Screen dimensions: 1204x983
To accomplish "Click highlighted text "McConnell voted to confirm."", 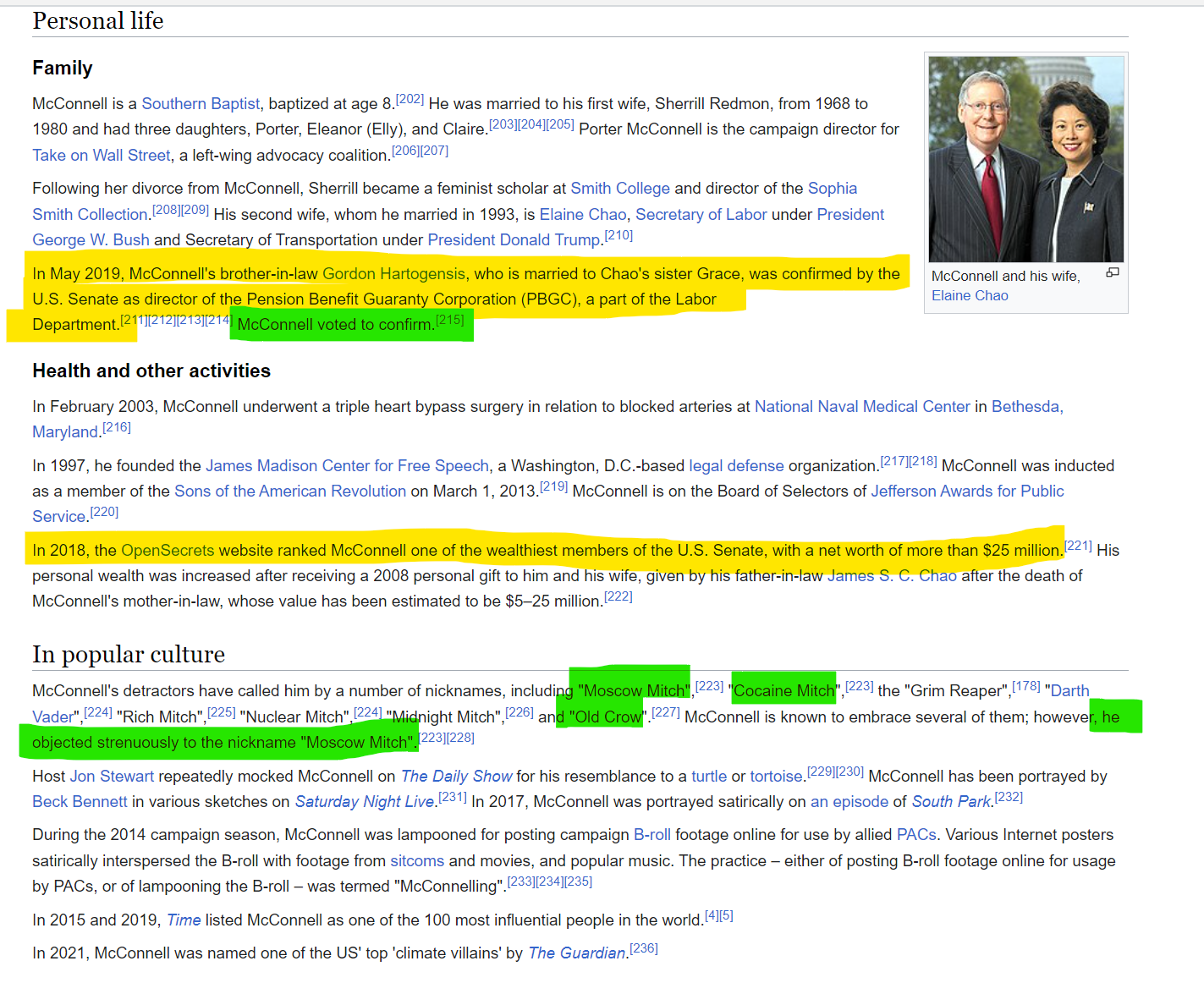I will [x=336, y=324].
